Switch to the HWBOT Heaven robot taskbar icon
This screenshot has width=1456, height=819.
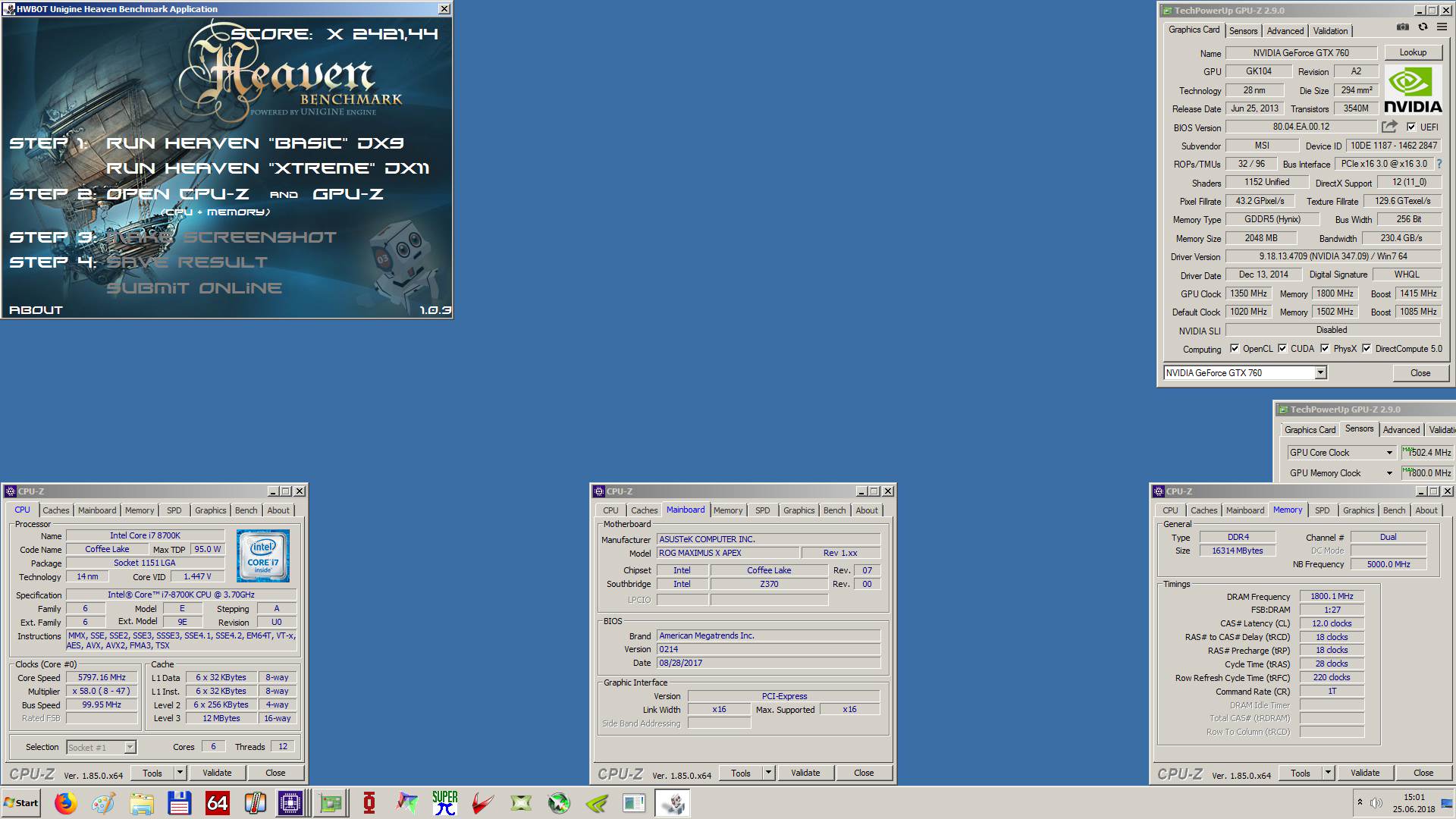coord(673,803)
